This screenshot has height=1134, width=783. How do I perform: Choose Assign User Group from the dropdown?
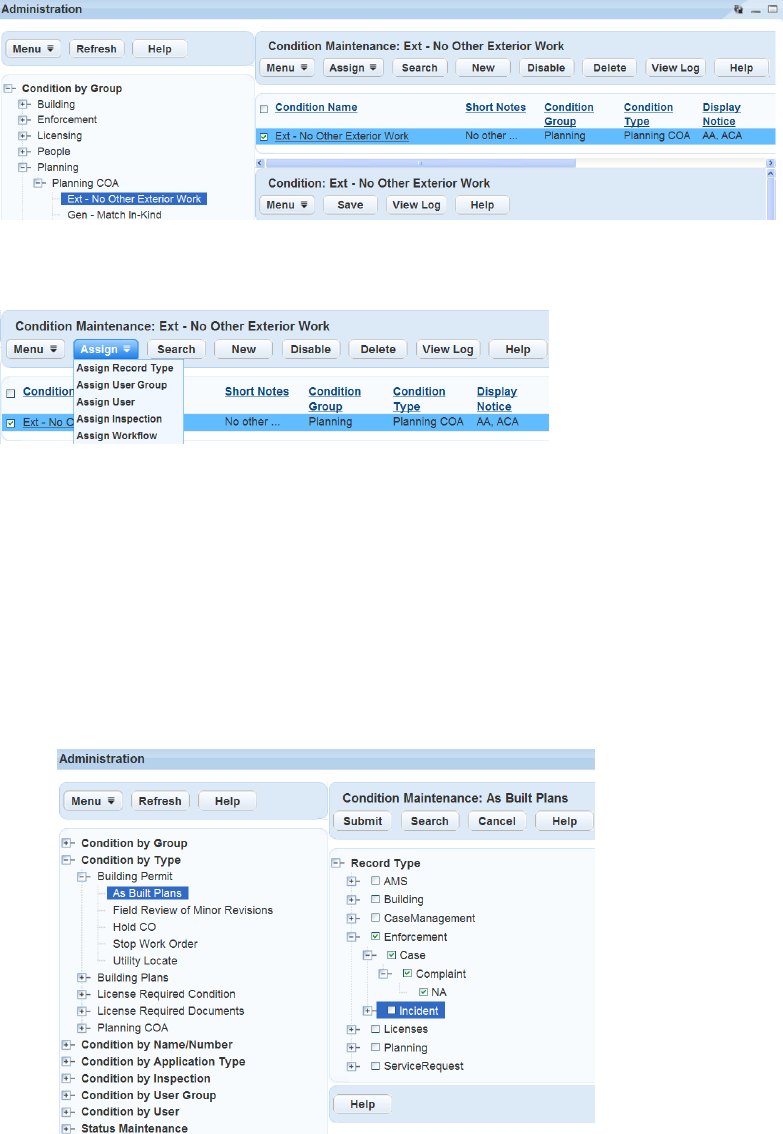pos(121,385)
